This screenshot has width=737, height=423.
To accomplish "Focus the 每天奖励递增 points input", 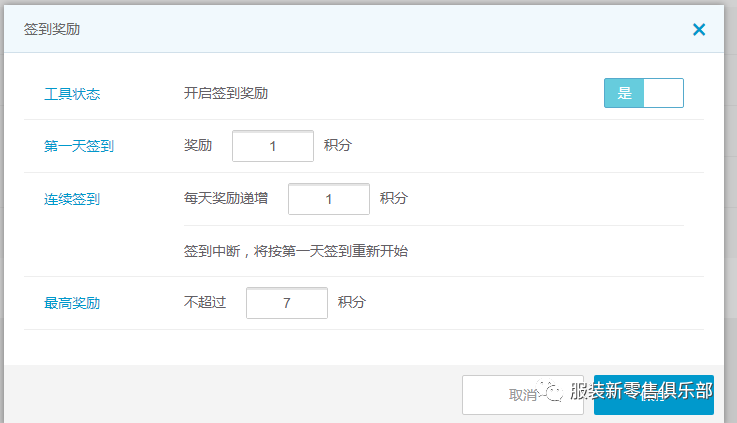I will pyautogui.click(x=329, y=199).
